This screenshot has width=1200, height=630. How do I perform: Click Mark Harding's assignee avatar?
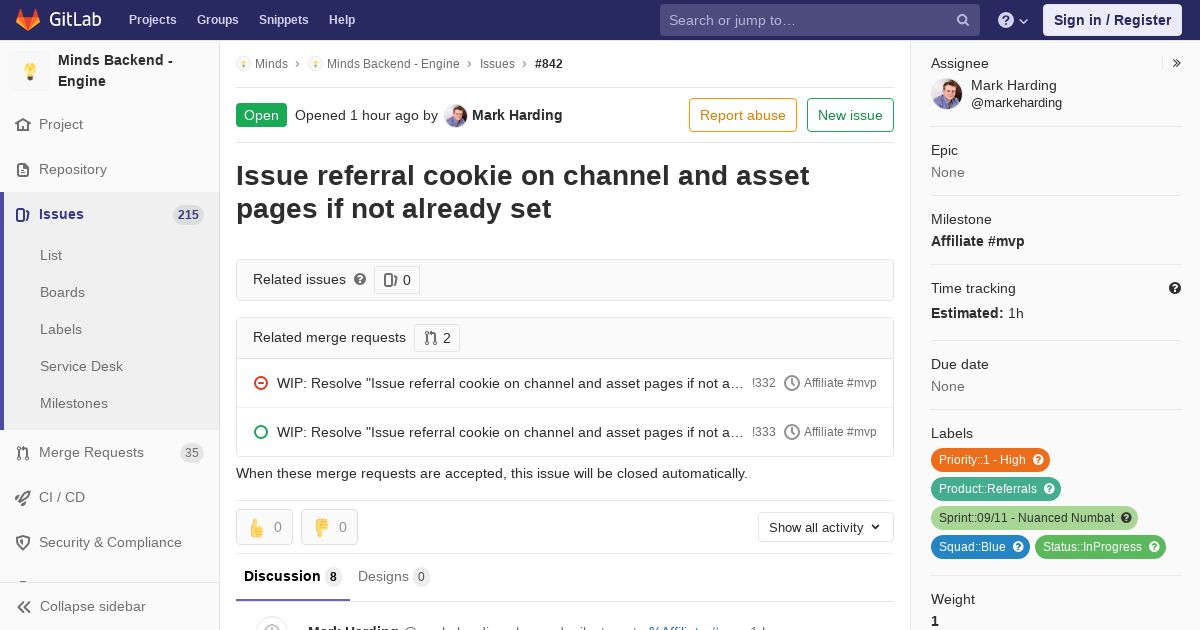pyautogui.click(x=947, y=94)
